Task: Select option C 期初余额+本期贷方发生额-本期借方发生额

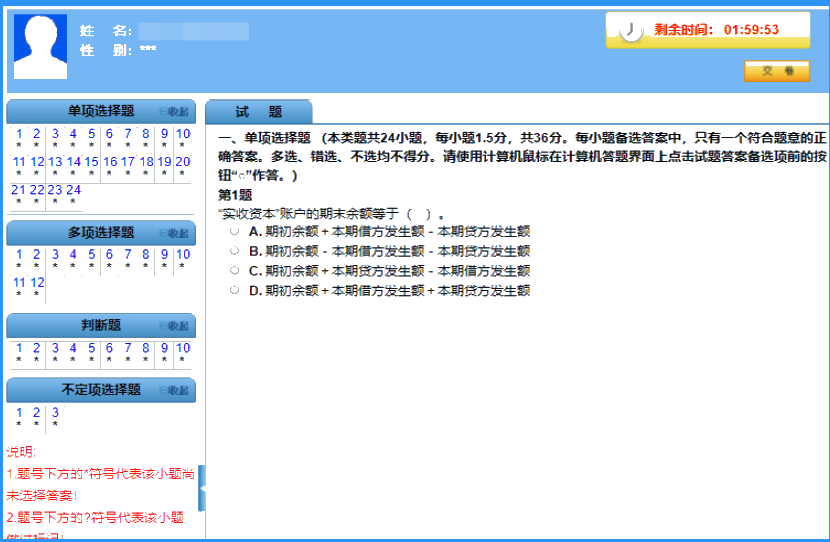Action: pyautogui.click(x=234, y=270)
